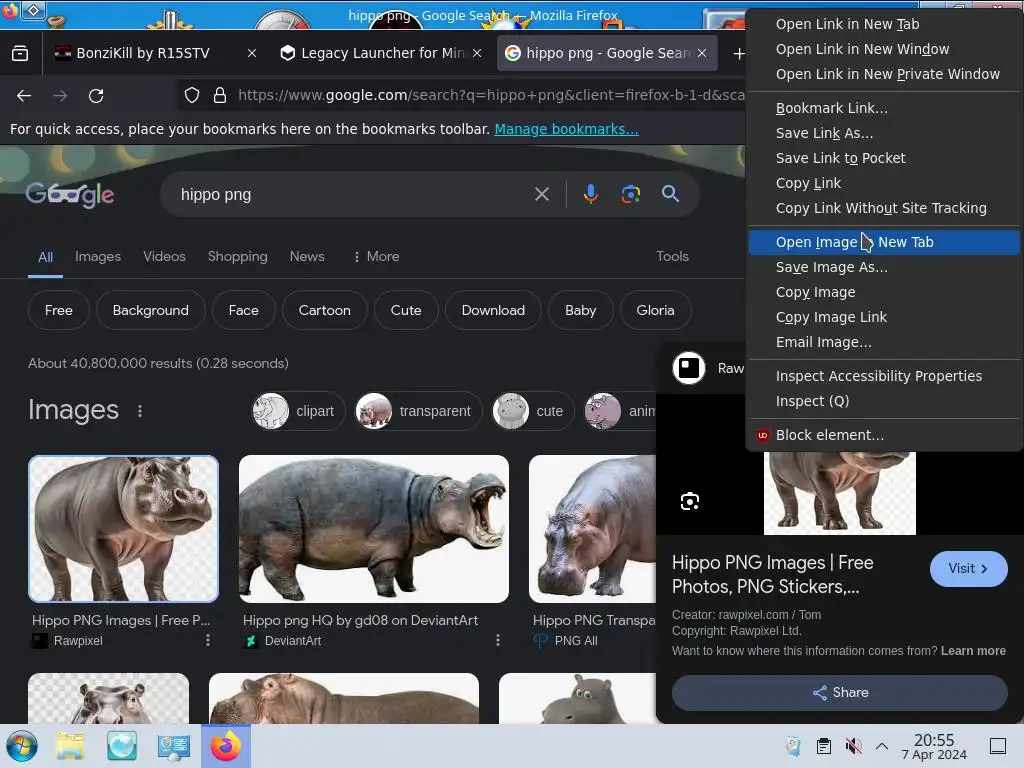Select the News search tab
1024x768 pixels.
point(307,257)
